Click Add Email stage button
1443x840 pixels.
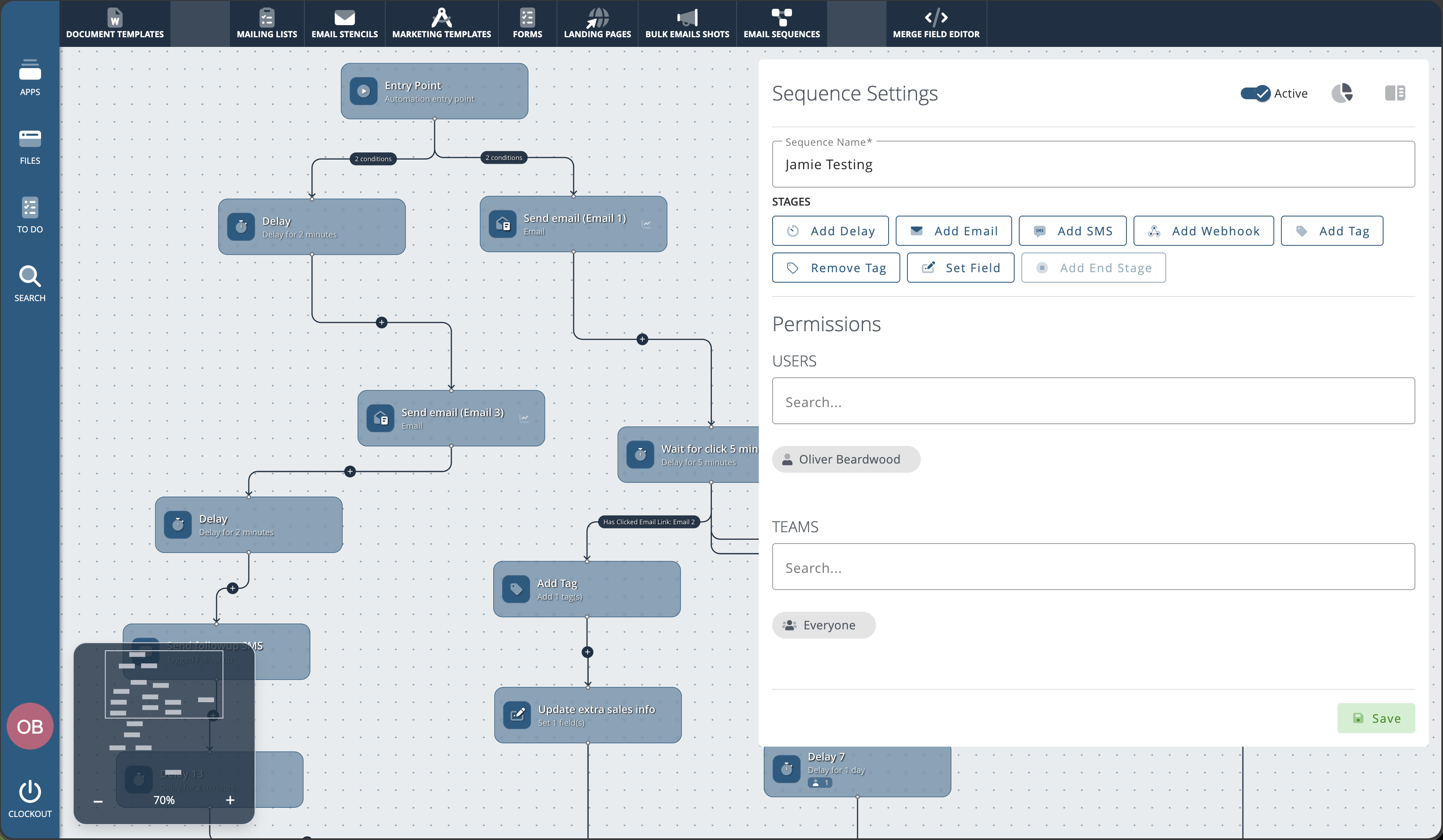953,231
